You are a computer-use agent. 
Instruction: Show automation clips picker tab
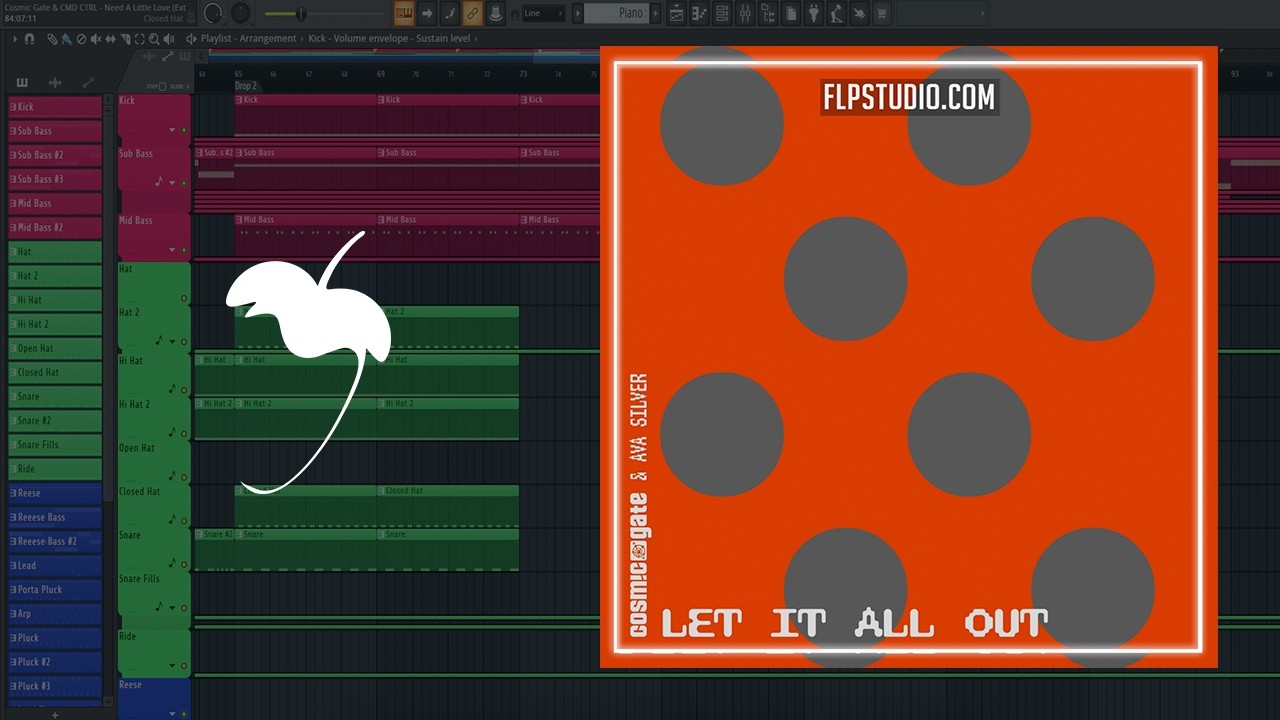click(x=88, y=83)
